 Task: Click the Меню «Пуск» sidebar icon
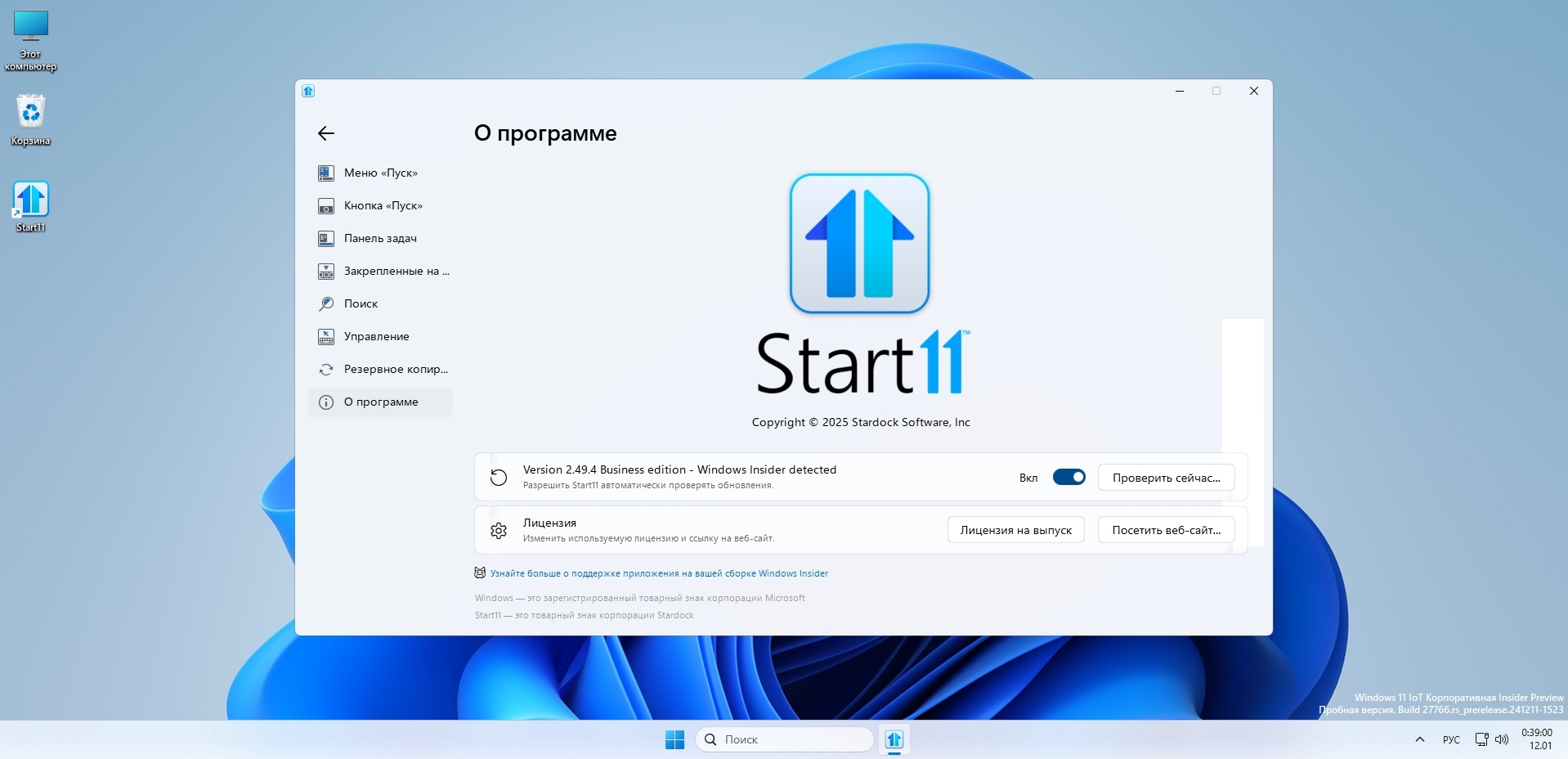pos(325,173)
